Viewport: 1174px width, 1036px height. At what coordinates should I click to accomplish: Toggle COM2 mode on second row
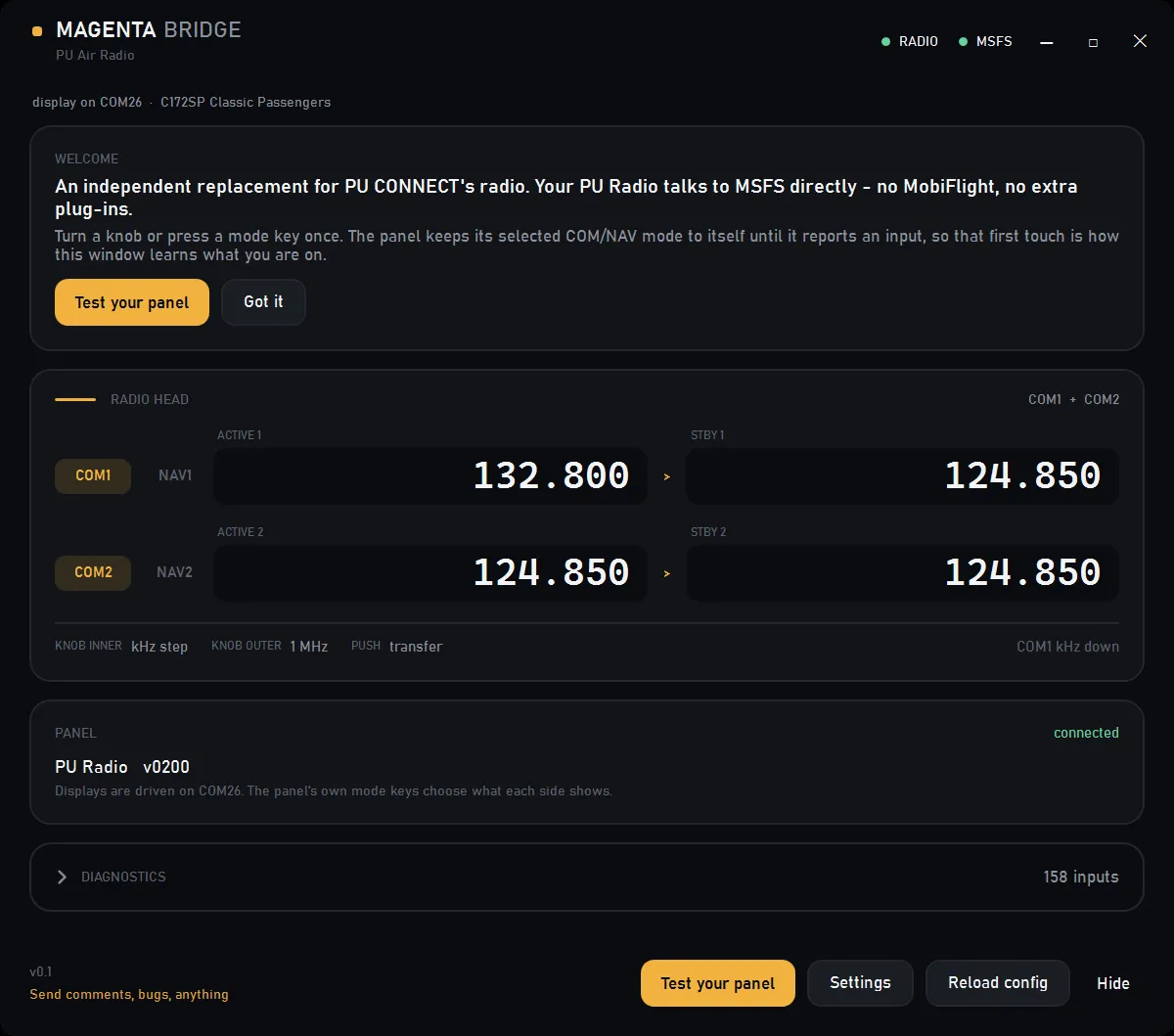pyautogui.click(x=93, y=572)
